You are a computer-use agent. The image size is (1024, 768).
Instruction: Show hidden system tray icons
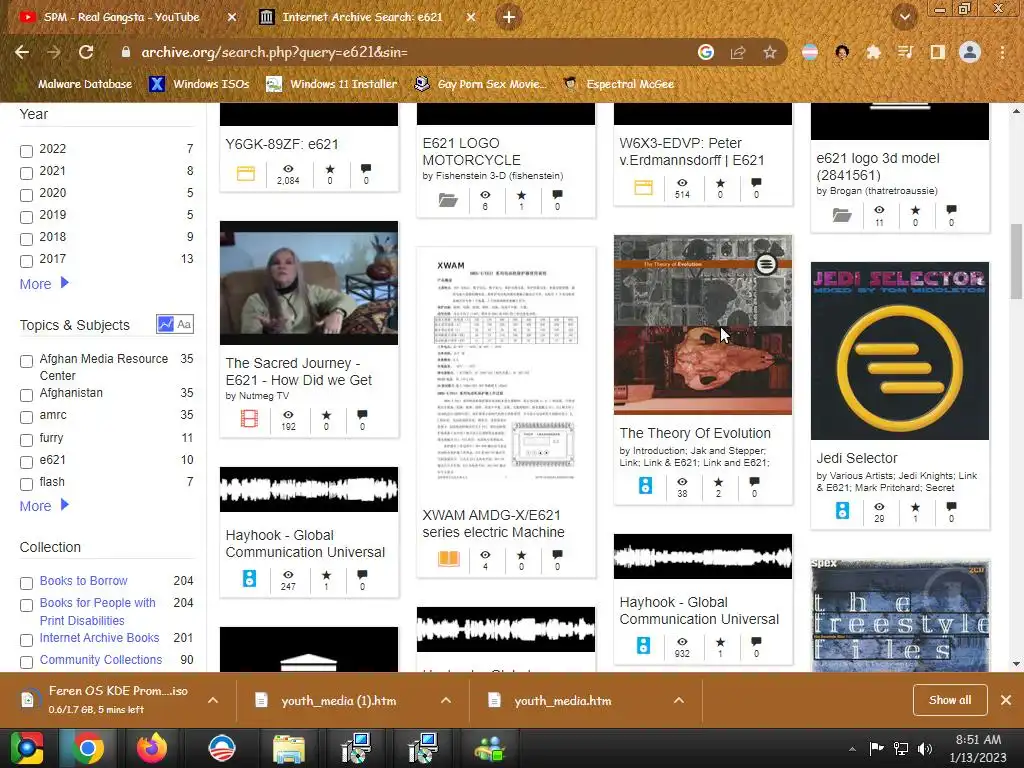click(x=852, y=749)
